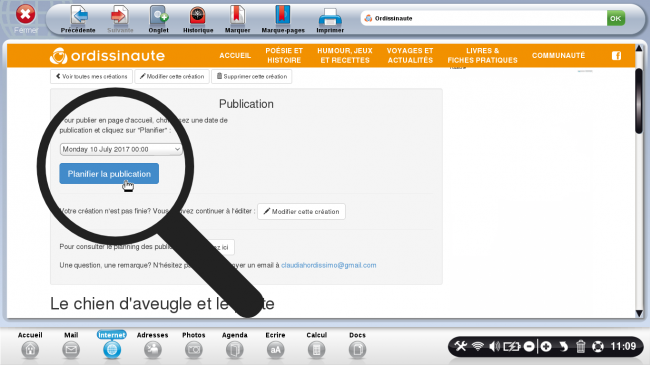Click the zoom out minus icon
The height and width of the screenshot is (365, 650).
pyautogui.click(x=529, y=346)
